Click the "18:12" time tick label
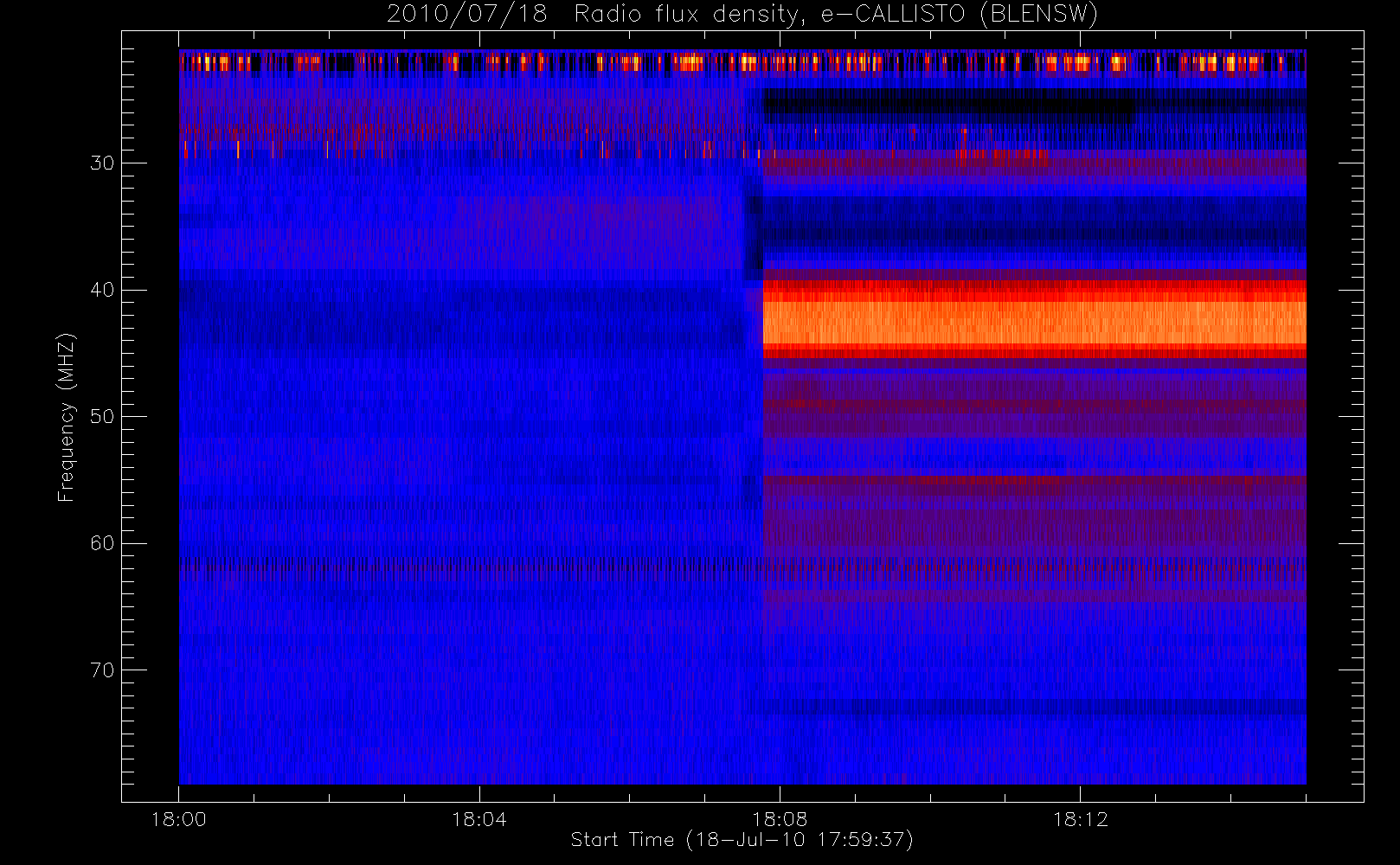The width and height of the screenshot is (1400, 865). pos(1080,819)
